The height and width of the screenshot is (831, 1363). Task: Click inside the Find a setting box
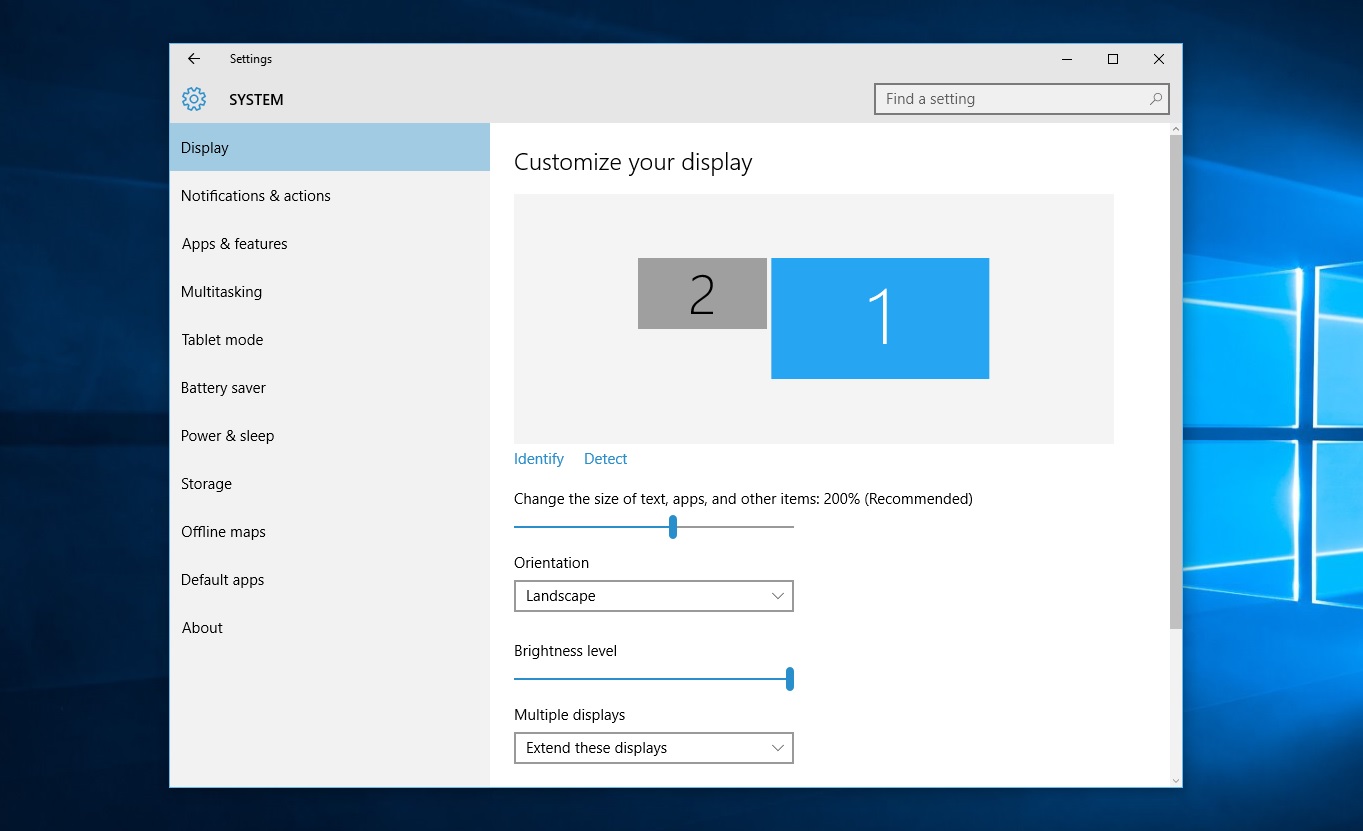coord(1000,99)
